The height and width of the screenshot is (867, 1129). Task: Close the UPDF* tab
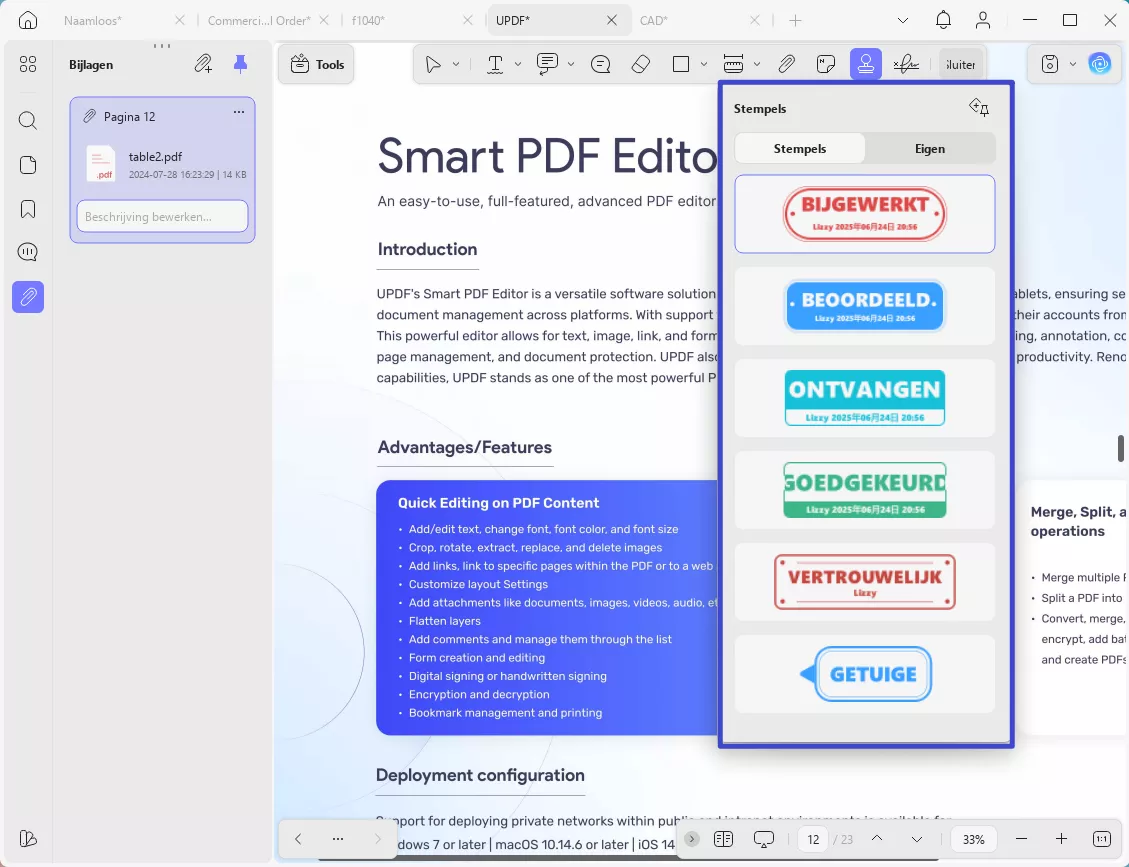pyautogui.click(x=611, y=20)
